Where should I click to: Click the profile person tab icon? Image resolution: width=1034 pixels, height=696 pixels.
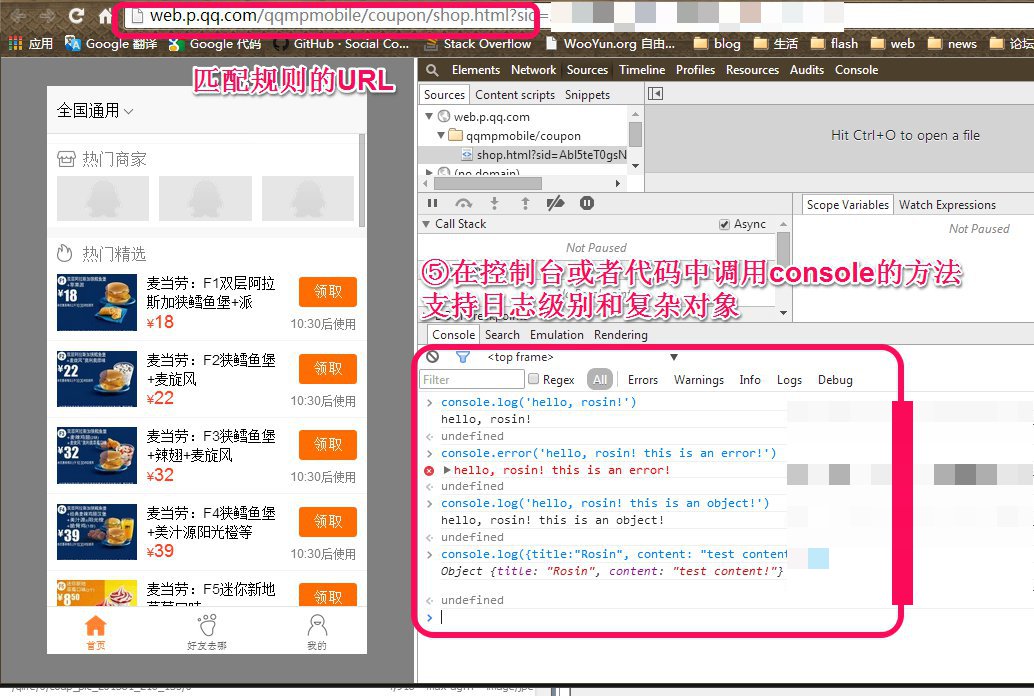pyautogui.click(x=317, y=632)
